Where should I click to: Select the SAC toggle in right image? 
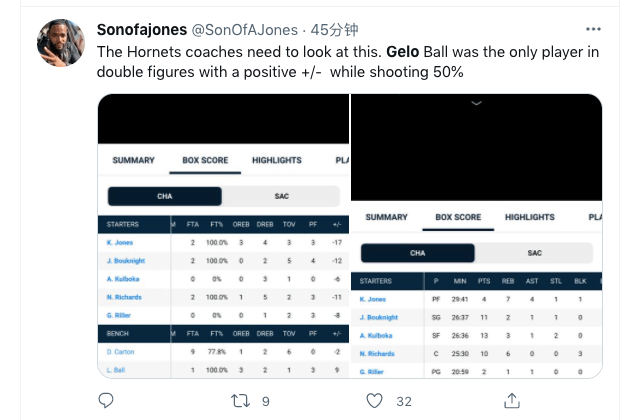tap(534, 253)
